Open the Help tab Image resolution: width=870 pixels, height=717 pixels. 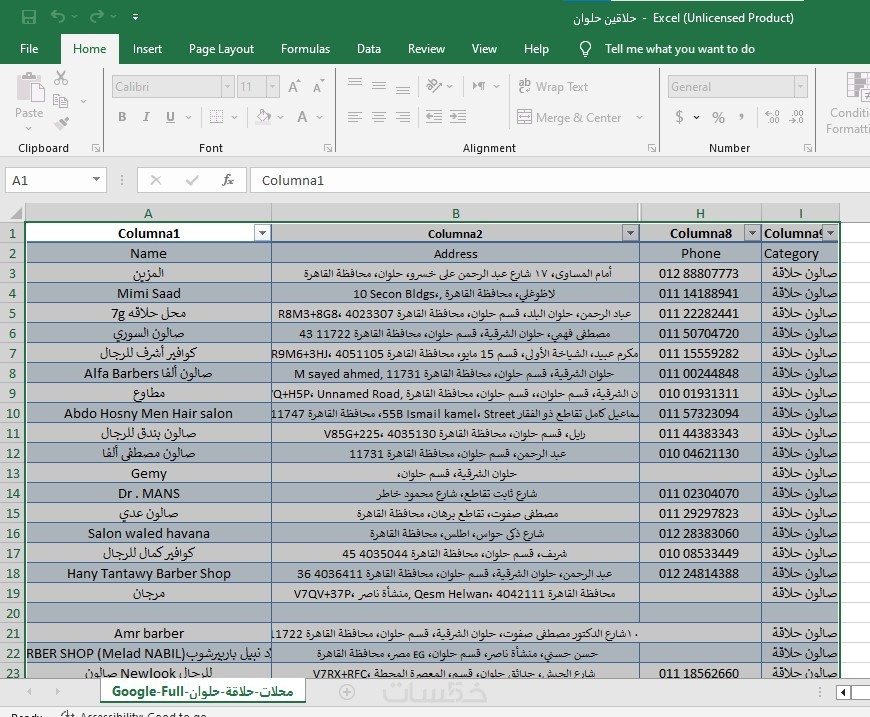(536, 49)
